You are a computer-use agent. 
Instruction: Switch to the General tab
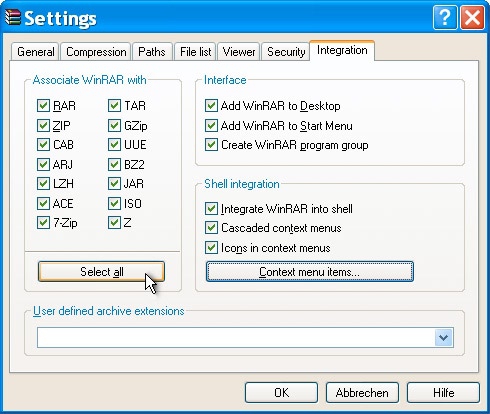(35, 52)
